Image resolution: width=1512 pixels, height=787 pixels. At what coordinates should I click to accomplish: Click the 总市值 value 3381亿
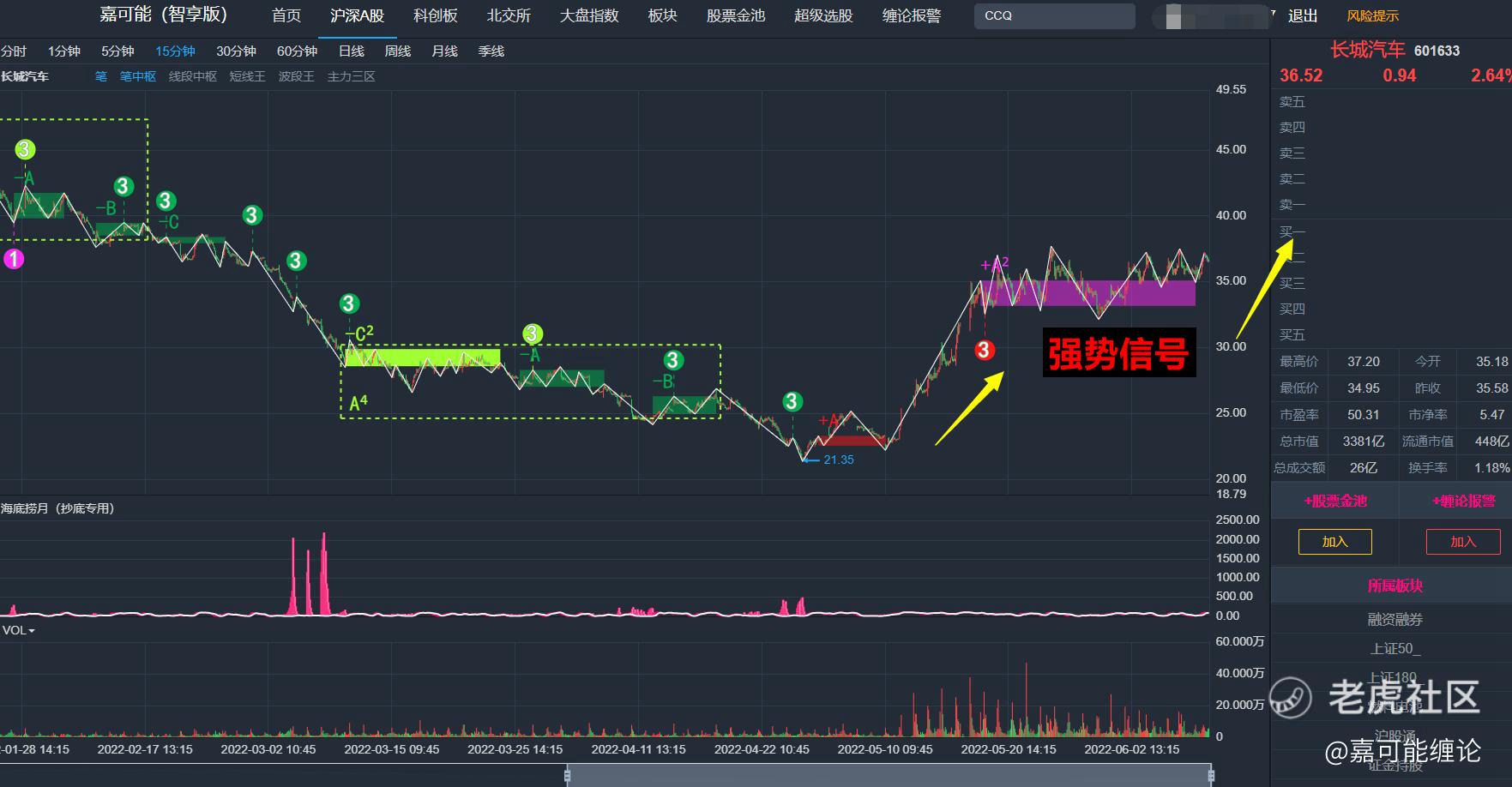(1364, 442)
